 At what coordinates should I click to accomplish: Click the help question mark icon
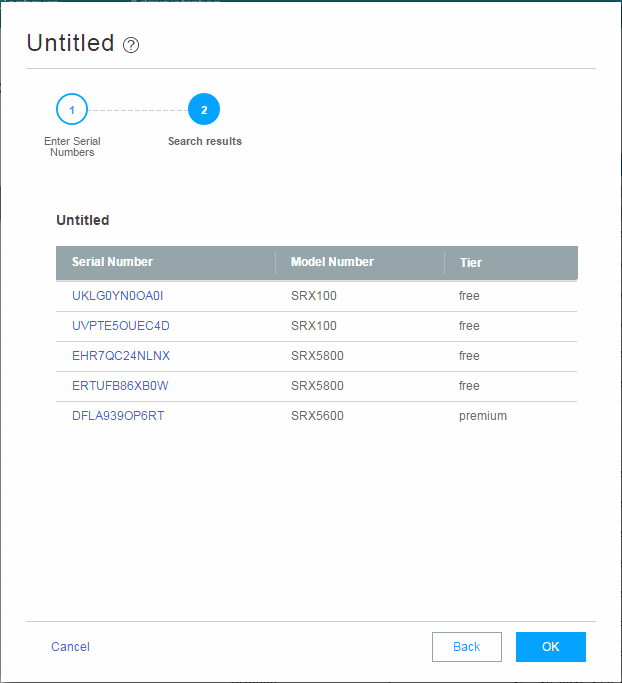pos(131,45)
